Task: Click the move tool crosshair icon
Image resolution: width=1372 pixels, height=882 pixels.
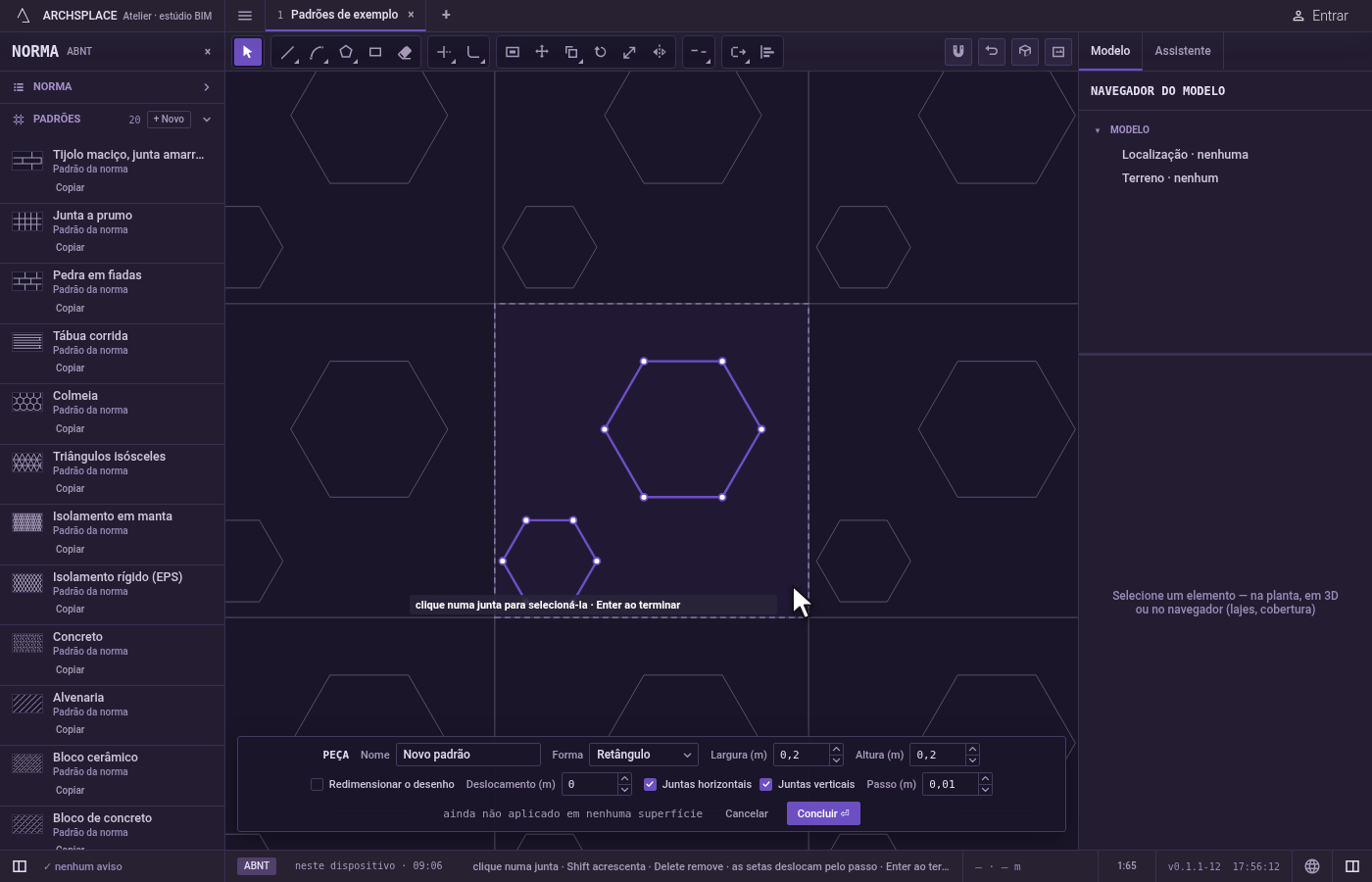Action: click(542, 52)
